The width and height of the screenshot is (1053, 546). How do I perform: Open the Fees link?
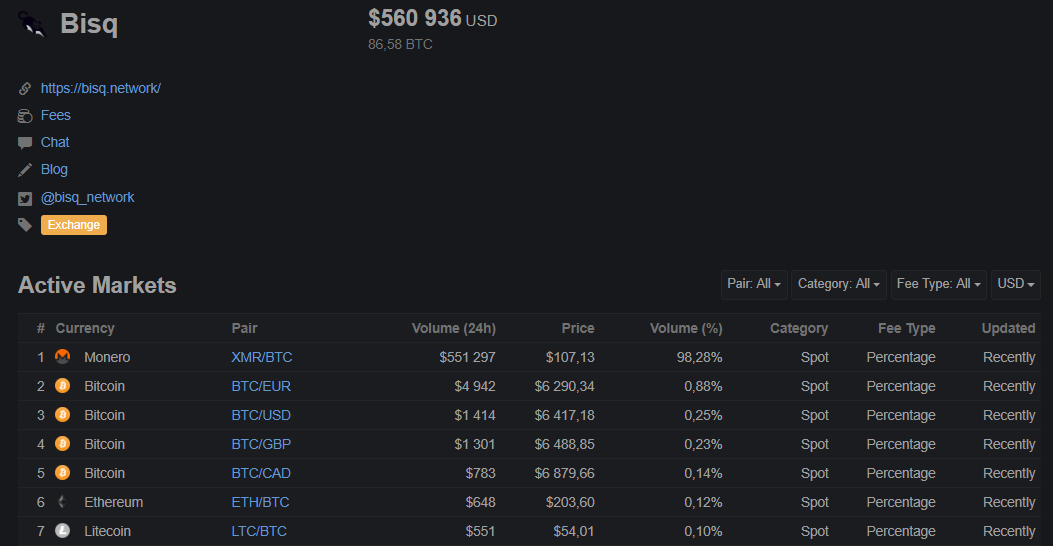56,115
